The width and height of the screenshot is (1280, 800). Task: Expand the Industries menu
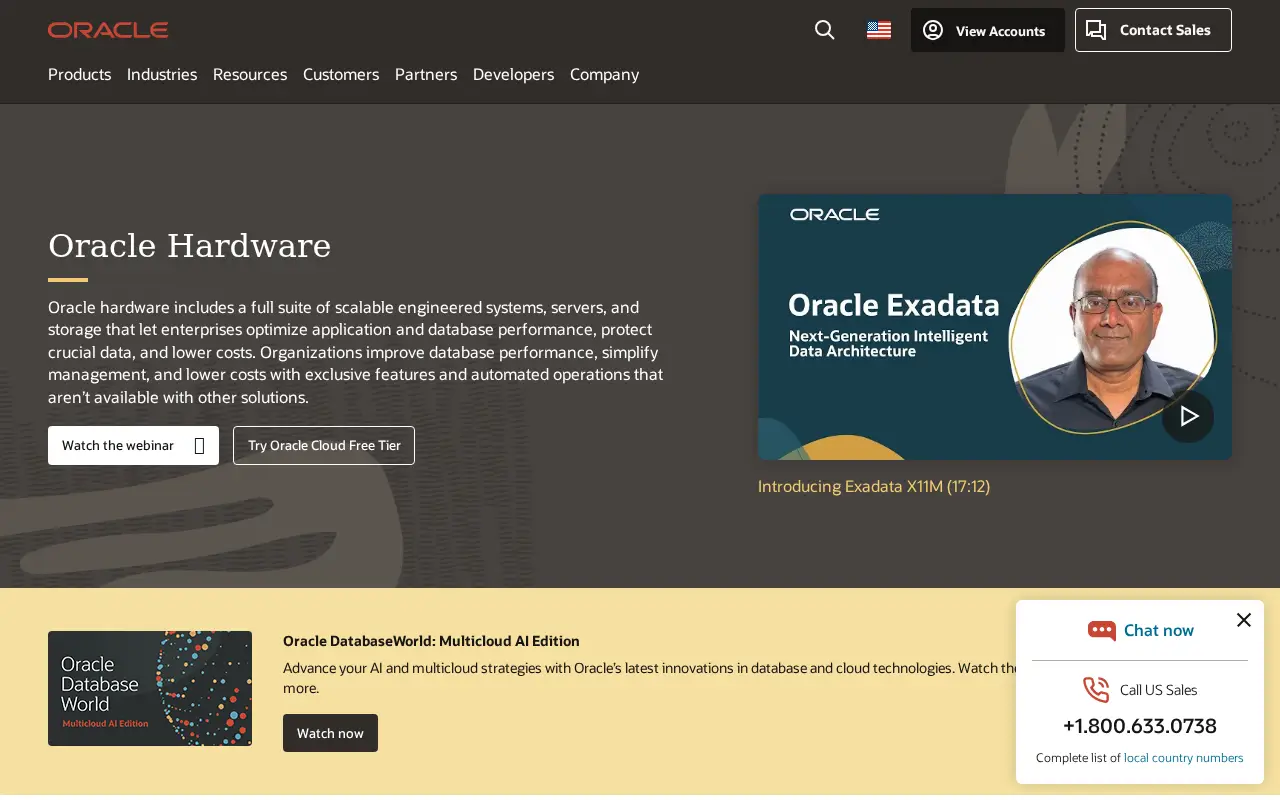pyautogui.click(x=162, y=74)
